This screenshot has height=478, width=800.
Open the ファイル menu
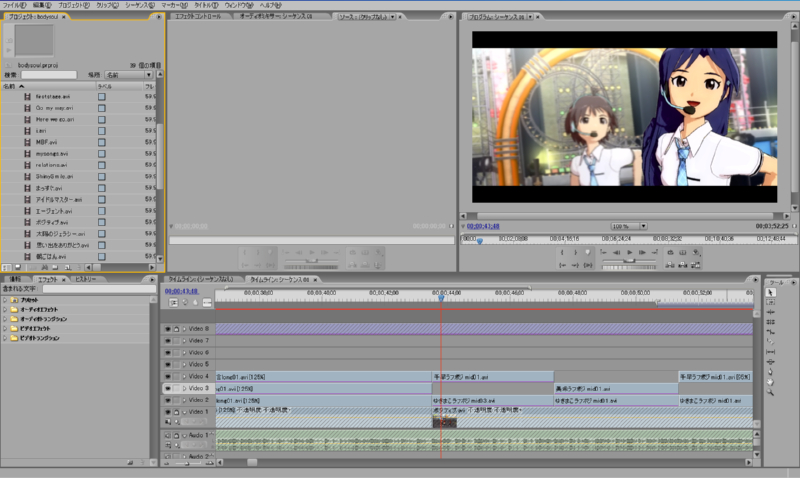pos(14,5)
